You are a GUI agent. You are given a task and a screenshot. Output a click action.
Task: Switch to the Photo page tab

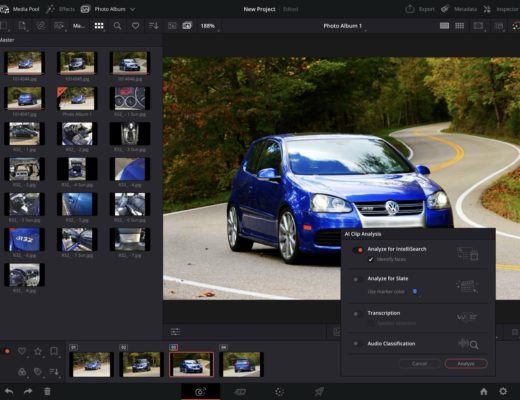pyautogui.click(x=200, y=392)
